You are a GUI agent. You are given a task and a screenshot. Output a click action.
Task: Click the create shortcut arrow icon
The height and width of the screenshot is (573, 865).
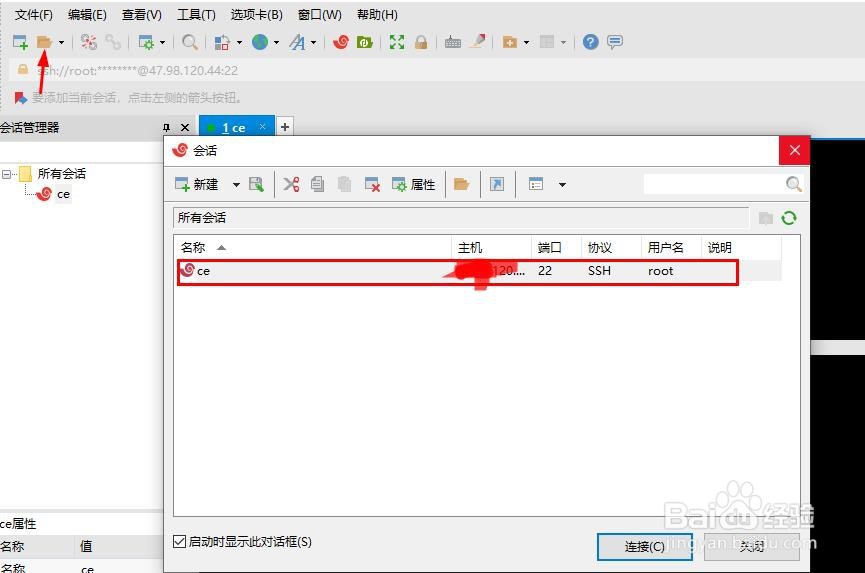pos(497,184)
